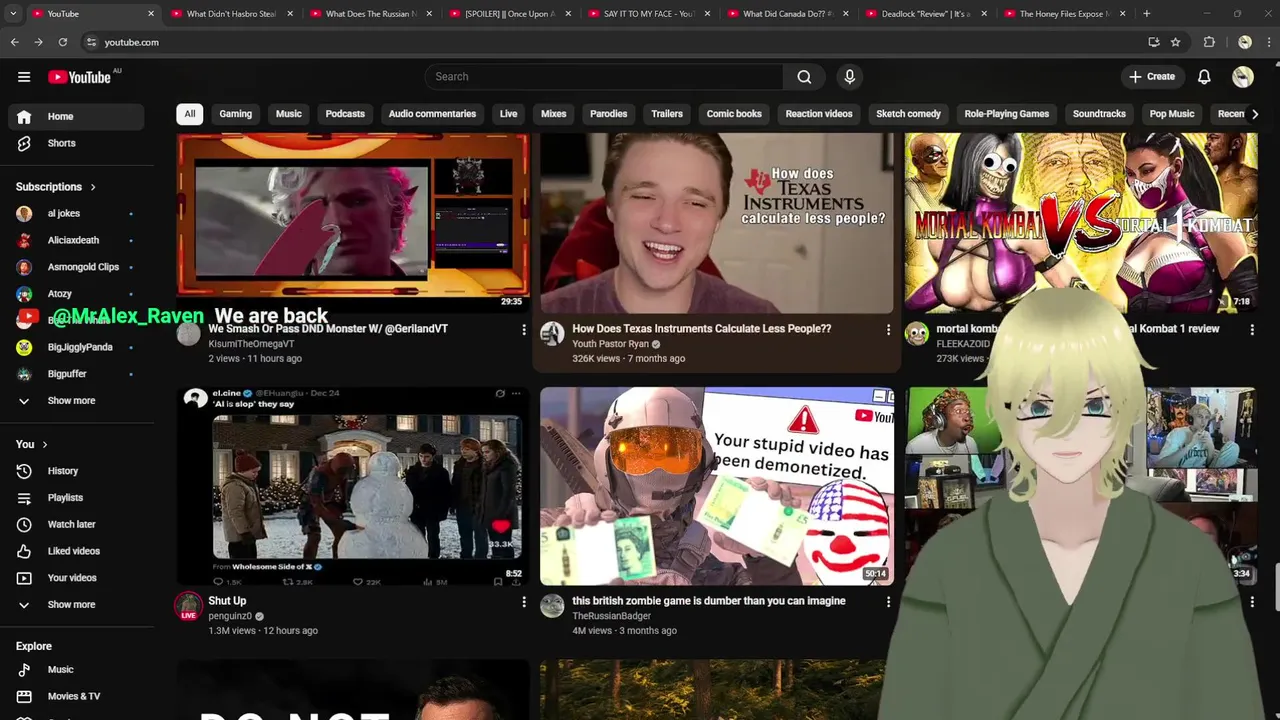Switch to What Did Canada Do tab
The height and width of the screenshot is (720, 1280).
[x=790, y=14]
